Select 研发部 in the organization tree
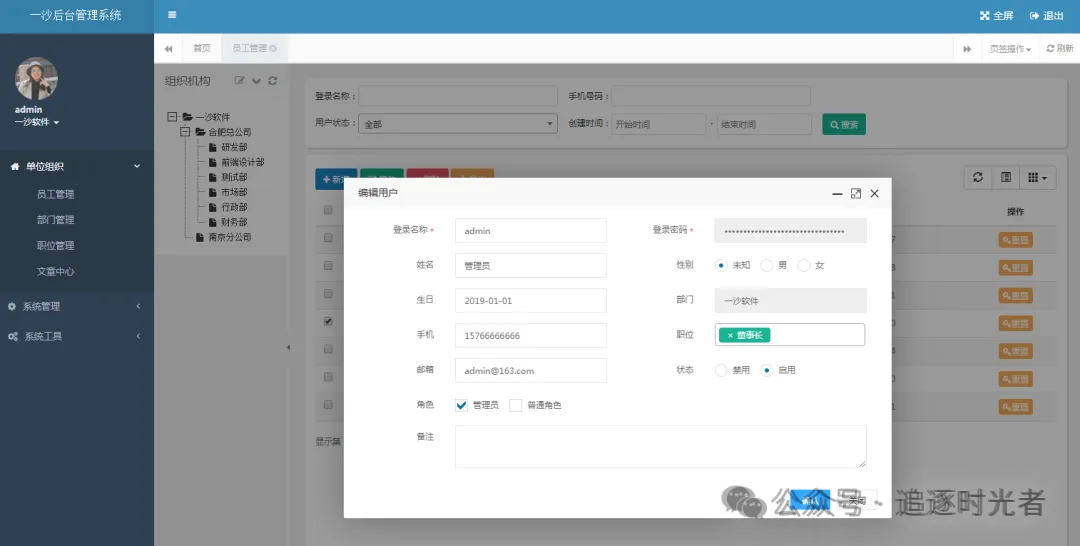This screenshot has height=546, width=1080. click(234, 147)
